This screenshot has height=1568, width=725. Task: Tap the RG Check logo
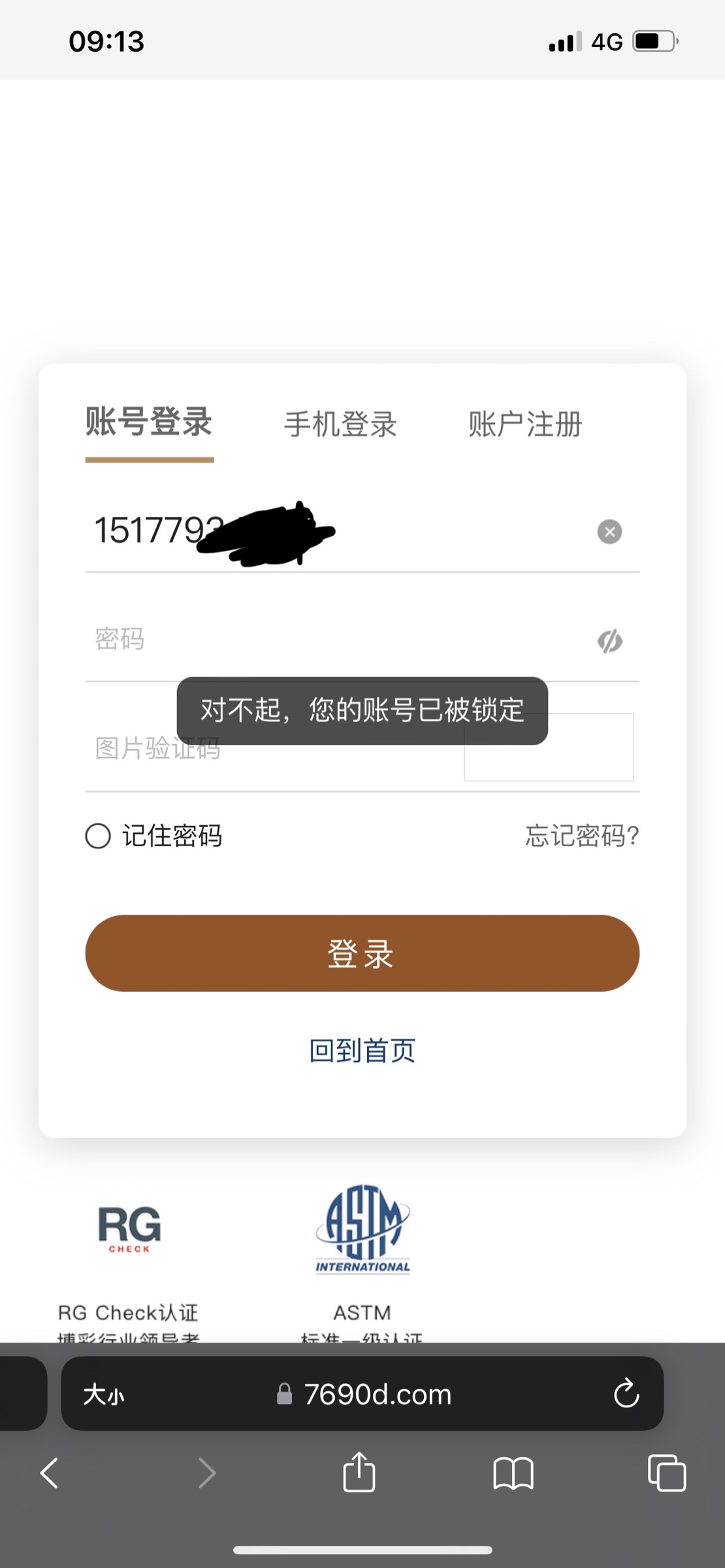(129, 1229)
